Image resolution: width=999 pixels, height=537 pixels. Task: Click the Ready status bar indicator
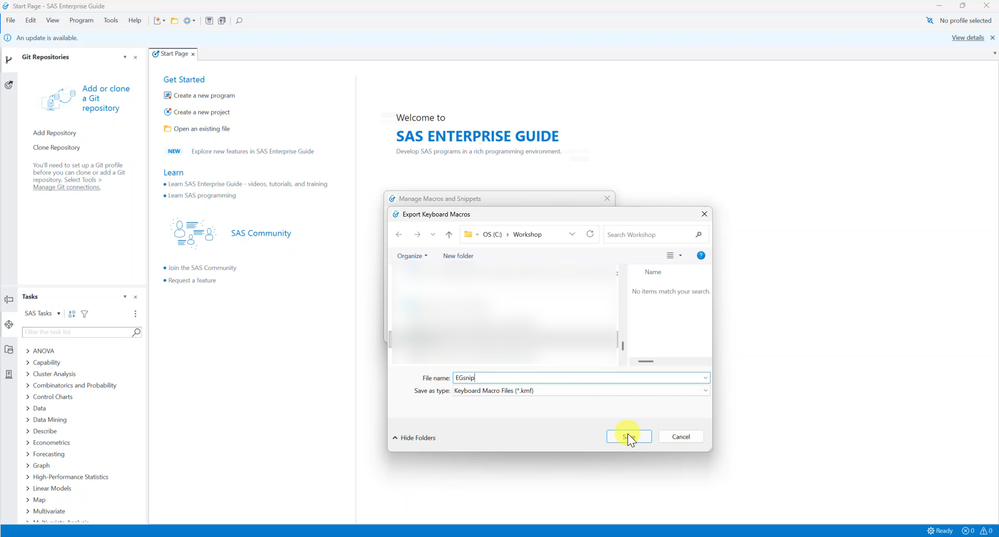940,531
